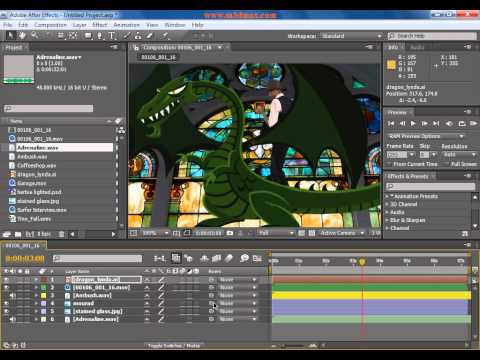This screenshot has height=360, width=480.
Task: Select the Puppet Pin tool
Action: 165,35
